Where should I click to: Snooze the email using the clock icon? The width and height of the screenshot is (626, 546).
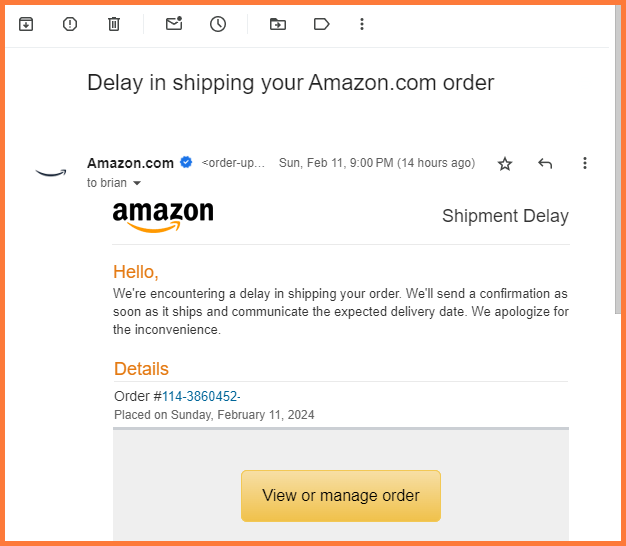click(x=218, y=24)
